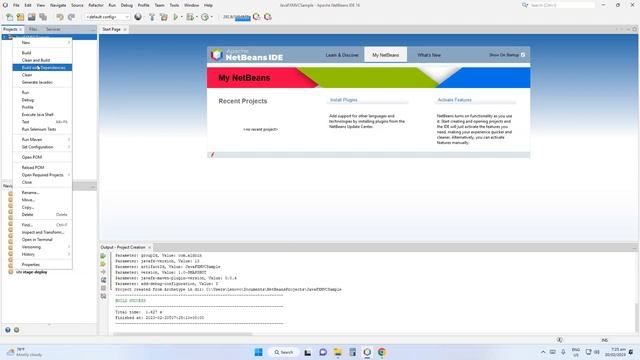This screenshot has width=640, height=360.
Task: Choose Clean and Build from context menu
Action: point(42,60)
